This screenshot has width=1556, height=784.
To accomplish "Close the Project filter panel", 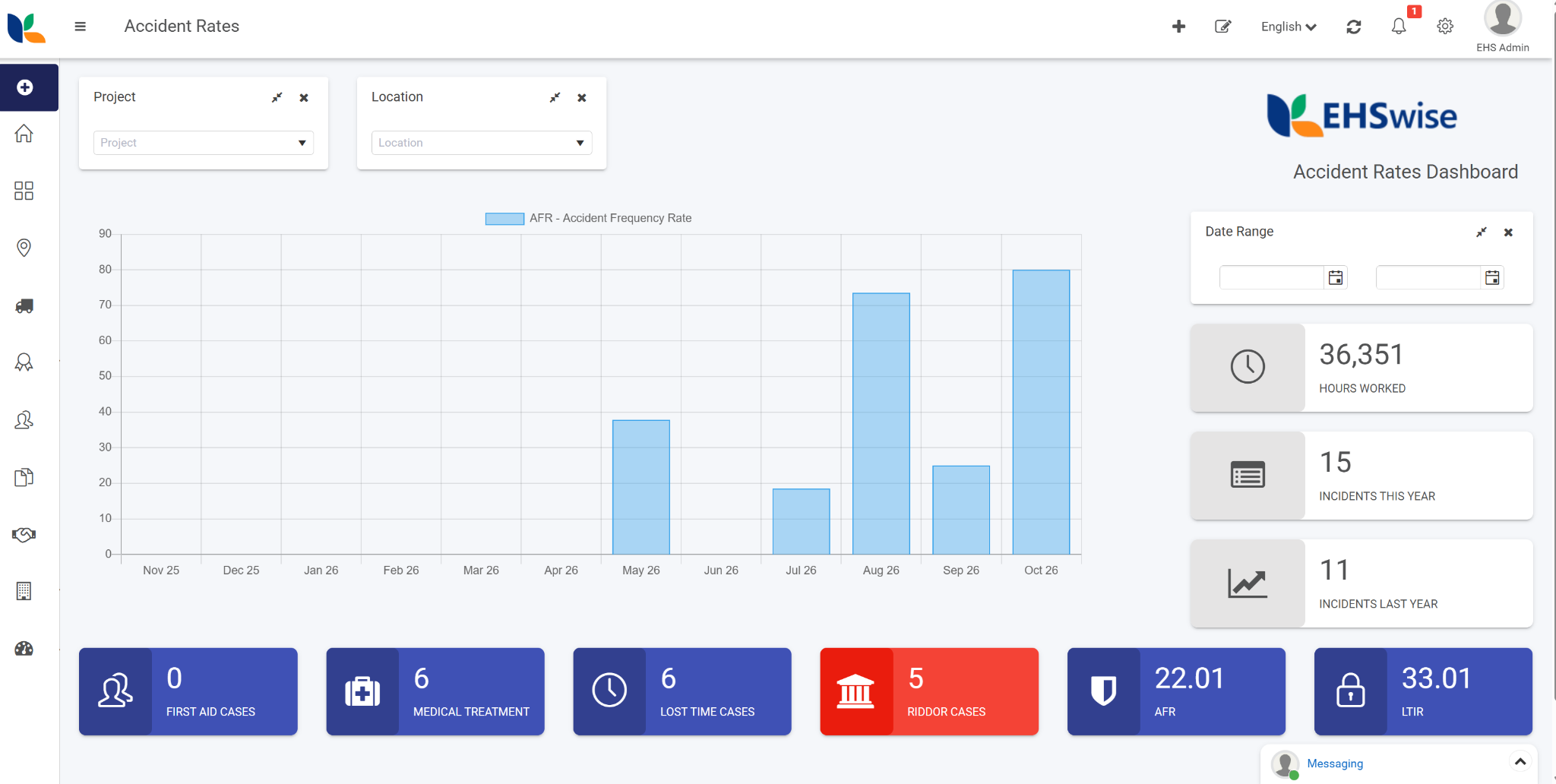I will tap(304, 97).
